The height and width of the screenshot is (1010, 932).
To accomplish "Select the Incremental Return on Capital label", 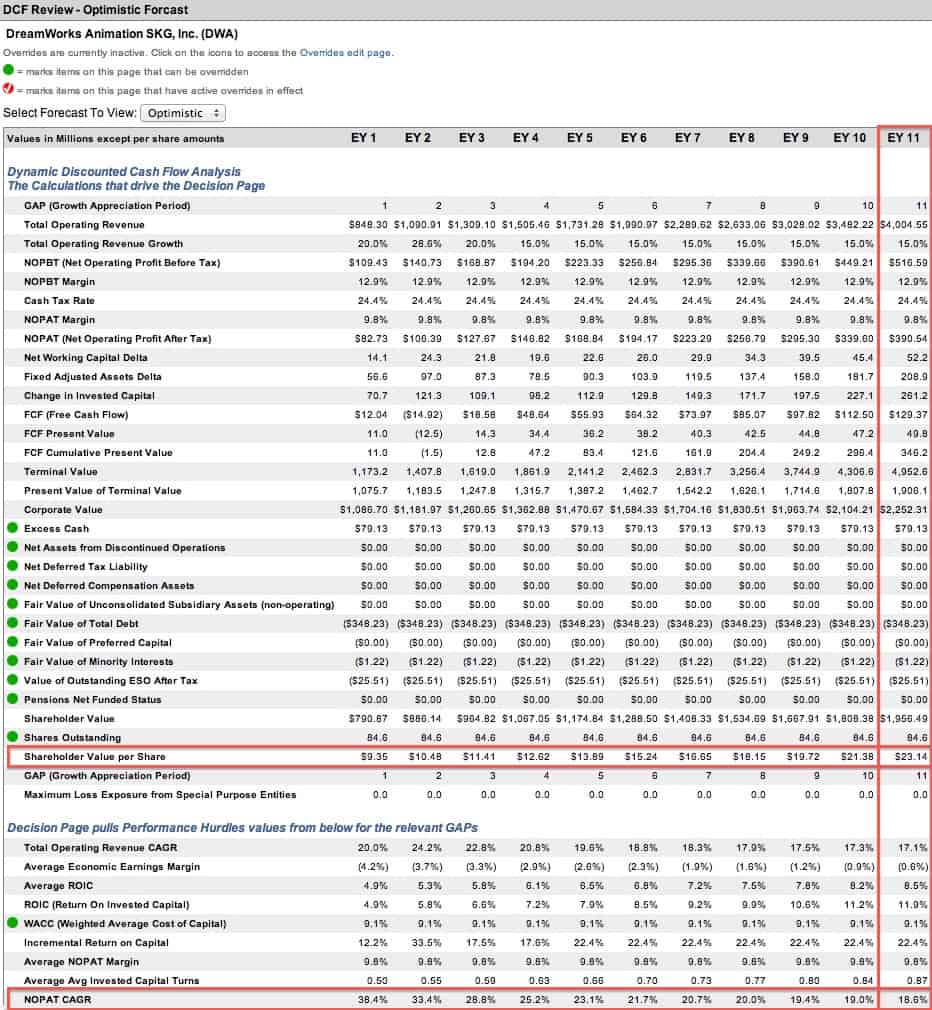I will pos(96,943).
